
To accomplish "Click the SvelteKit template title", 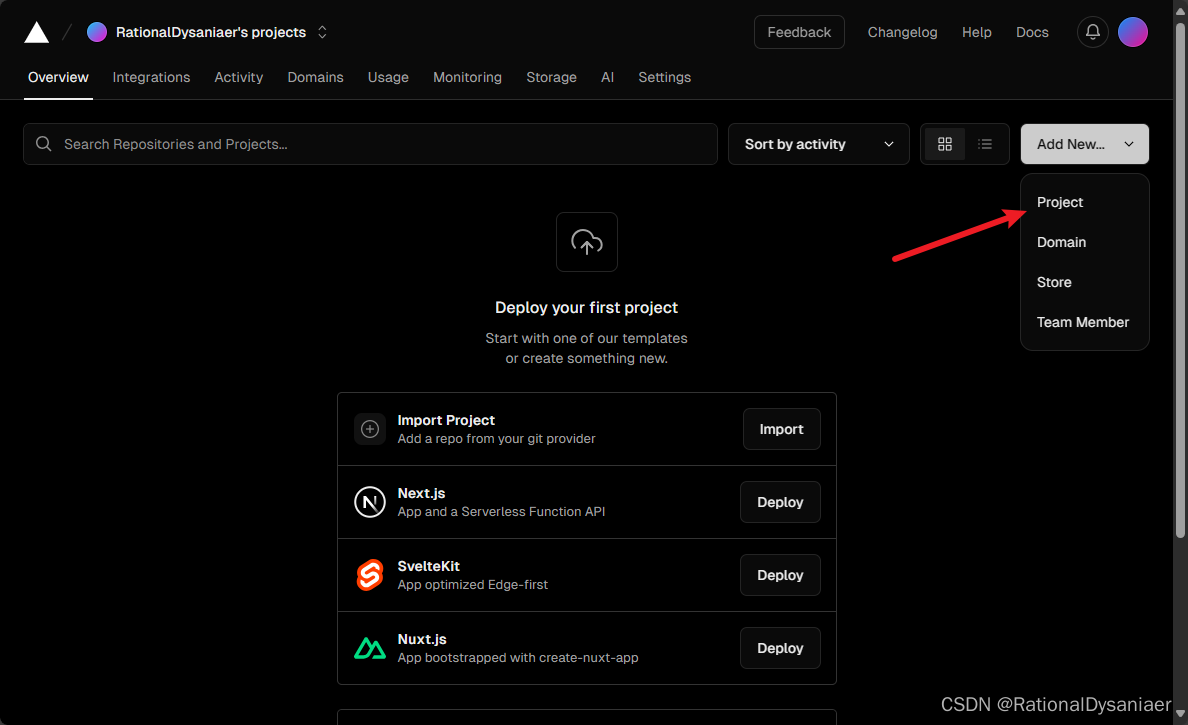I will click(429, 566).
